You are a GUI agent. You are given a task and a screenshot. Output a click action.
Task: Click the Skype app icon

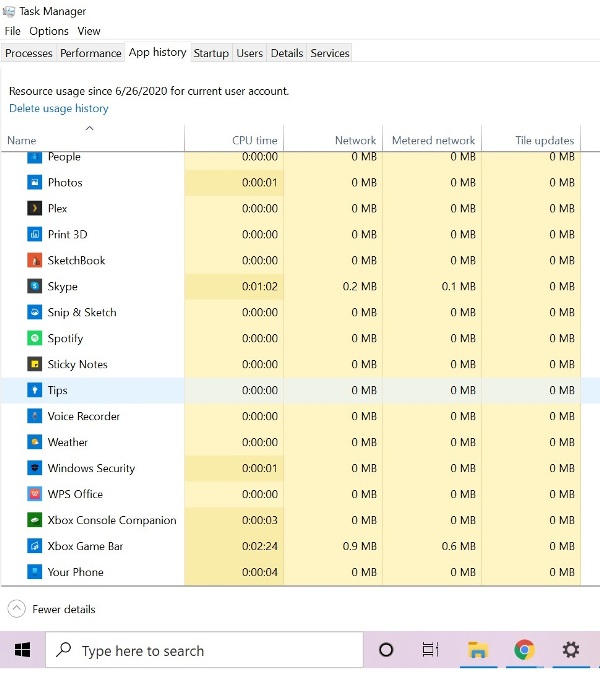(35, 286)
